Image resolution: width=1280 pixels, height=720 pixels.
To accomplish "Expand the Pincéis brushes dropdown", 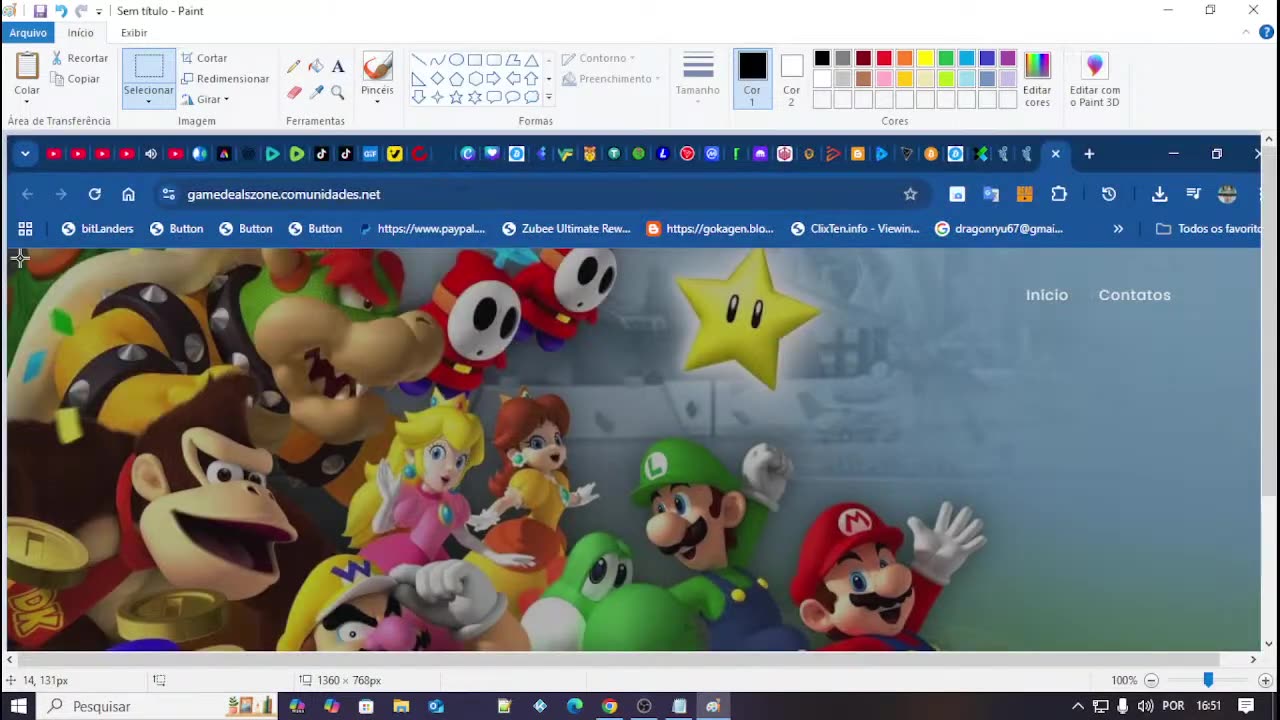I will [377, 100].
